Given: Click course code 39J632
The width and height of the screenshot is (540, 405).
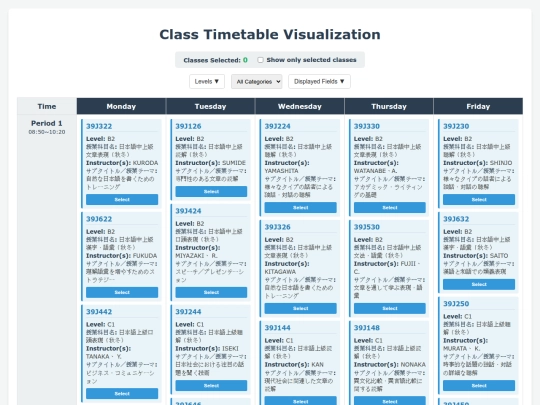Looking at the screenshot, I should (x=456, y=219).
